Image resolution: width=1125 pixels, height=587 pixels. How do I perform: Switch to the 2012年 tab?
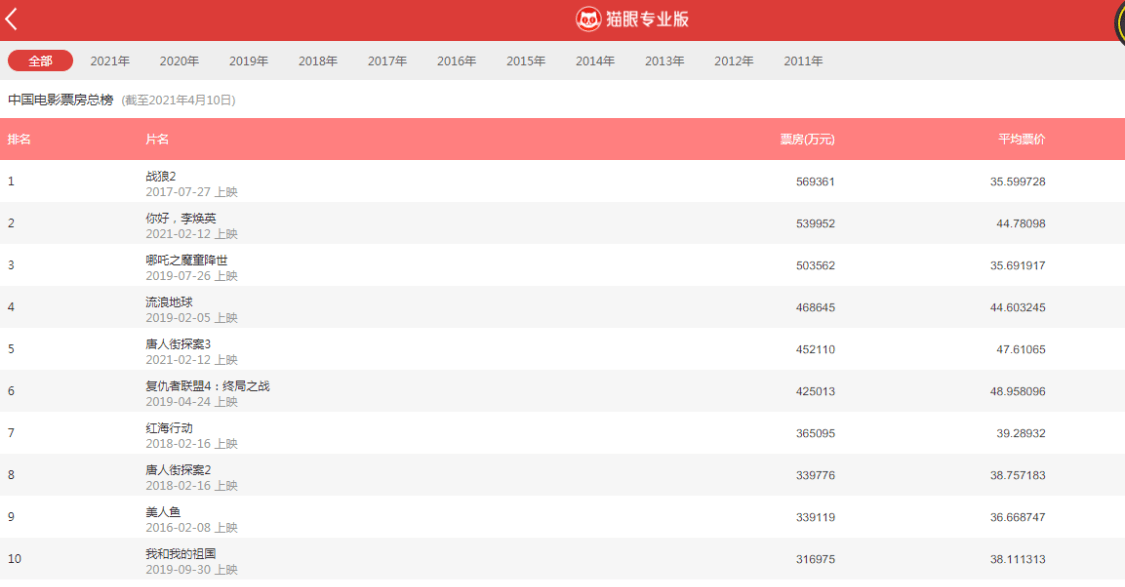point(734,61)
